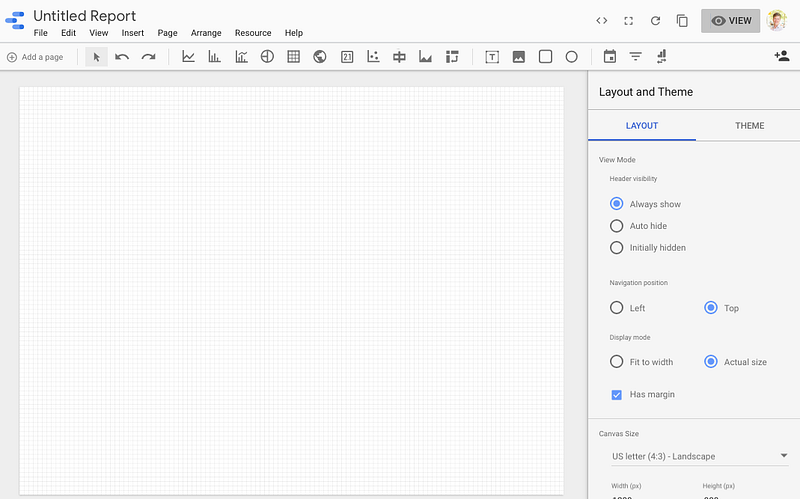Set navigation position to Left

[x=617, y=308]
